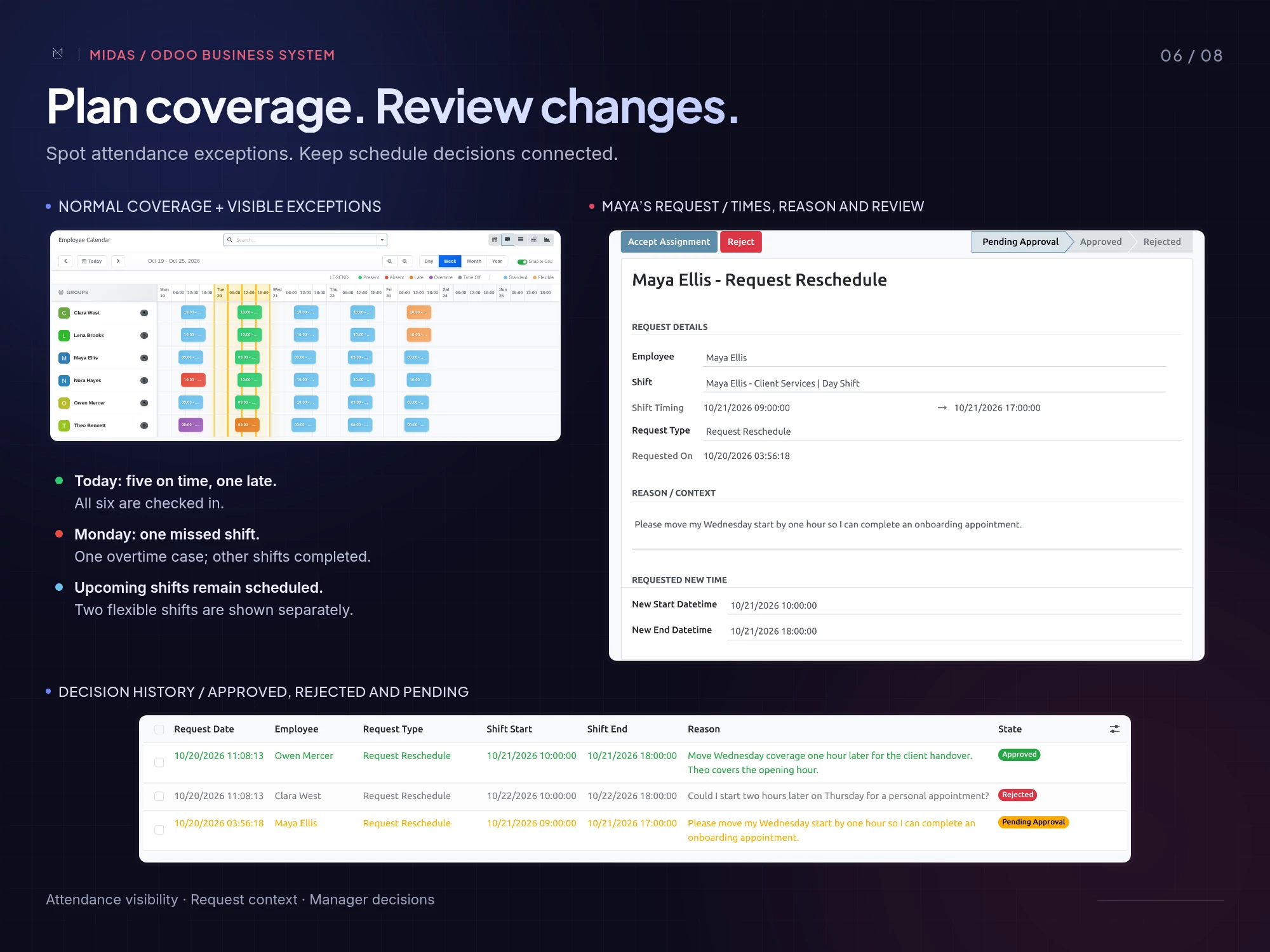This screenshot has width=1270, height=952.
Task: Click the Pending Approval status badge
Action: point(1034,822)
